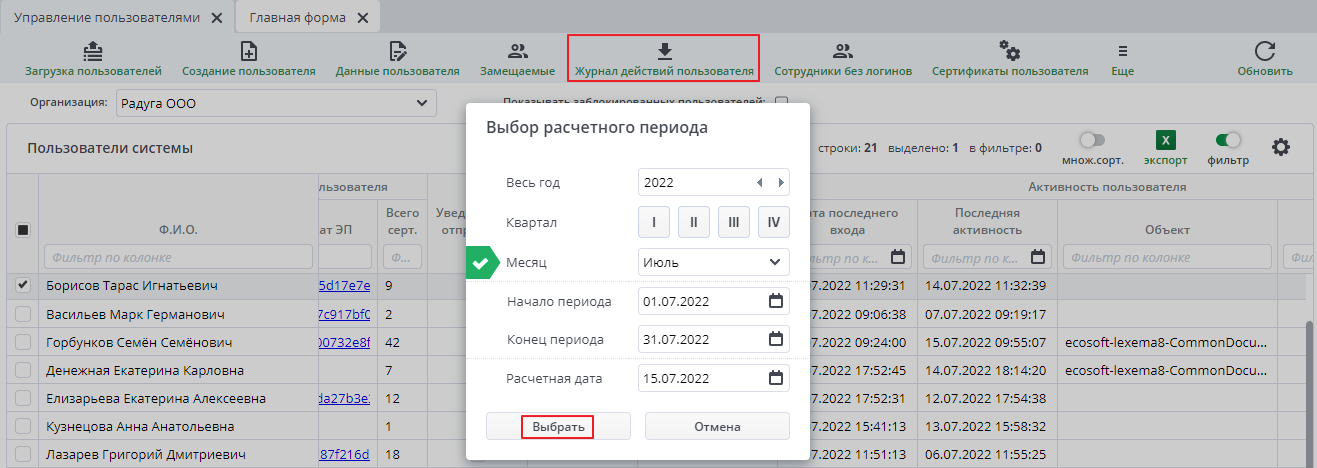Open Месяц dropdown showing Июль
This screenshot has width=1317, height=468.
(714, 262)
